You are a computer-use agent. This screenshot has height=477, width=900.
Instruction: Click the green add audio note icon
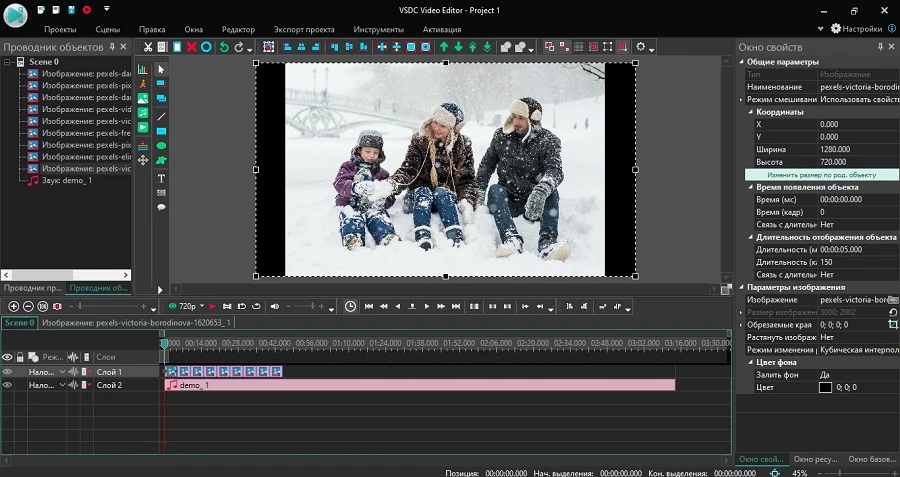(x=142, y=113)
